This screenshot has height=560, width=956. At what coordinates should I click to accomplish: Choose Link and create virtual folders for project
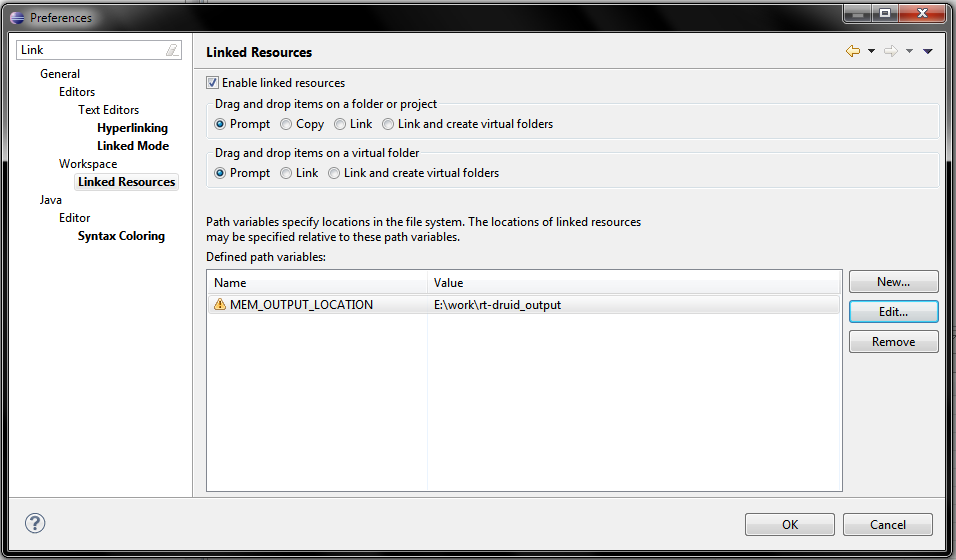388,124
